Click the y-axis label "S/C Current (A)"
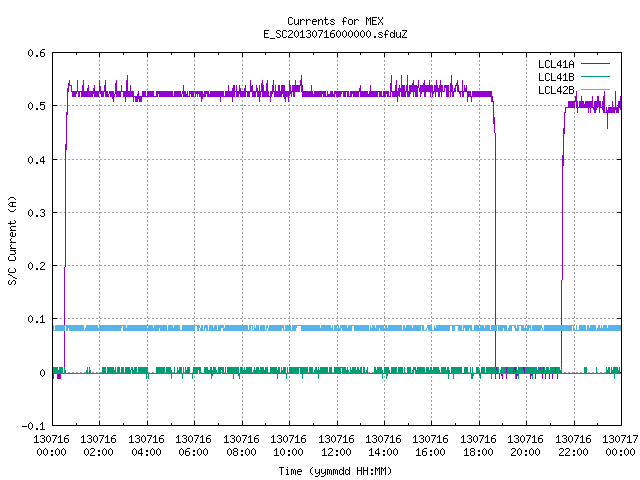640x480 pixels. point(13,241)
